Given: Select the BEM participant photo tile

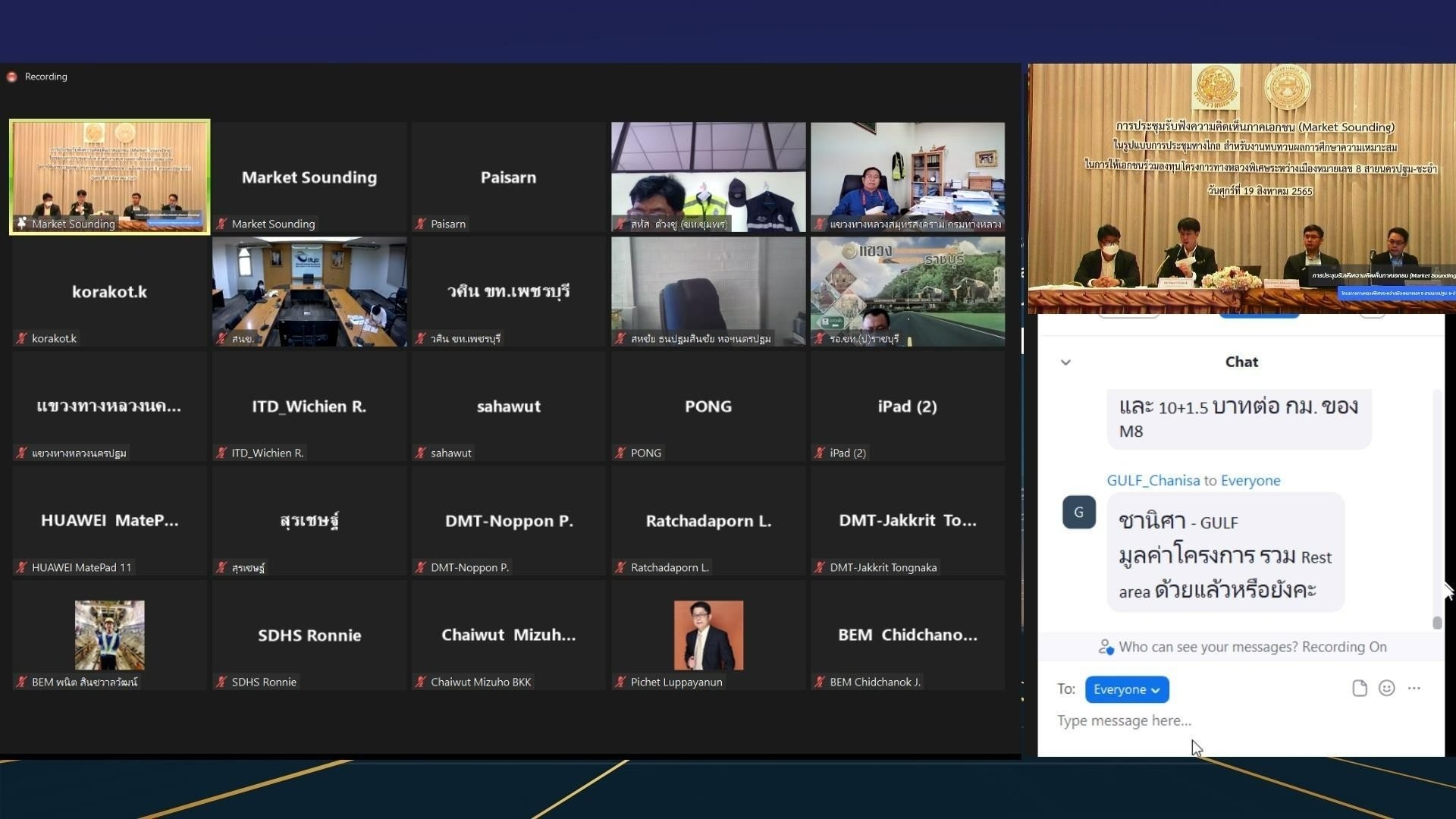Looking at the screenshot, I should click(x=110, y=635).
